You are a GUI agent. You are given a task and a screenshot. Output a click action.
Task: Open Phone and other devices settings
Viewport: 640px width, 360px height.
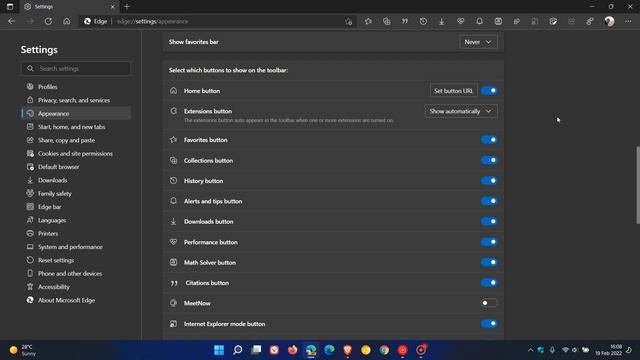(76, 273)
